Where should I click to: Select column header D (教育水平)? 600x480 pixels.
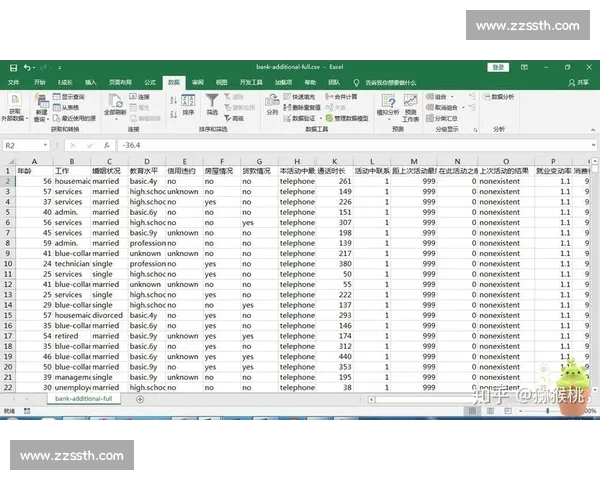tap(146, 160)
